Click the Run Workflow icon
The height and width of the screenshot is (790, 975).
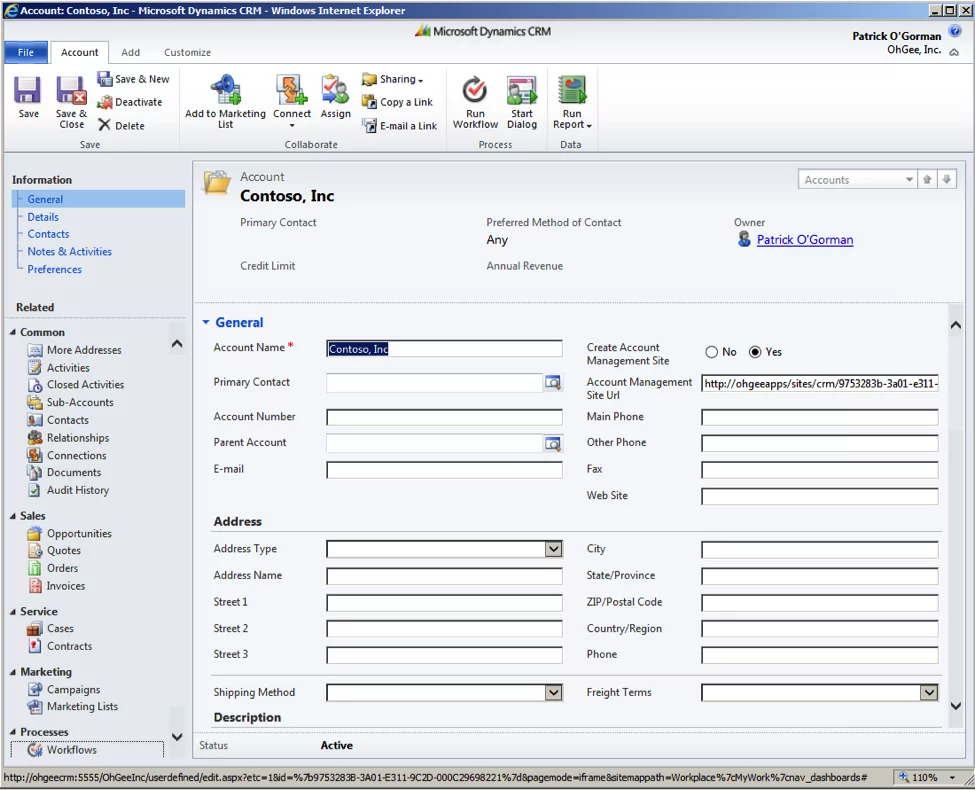pyautogui.click(x=475, y=90)
